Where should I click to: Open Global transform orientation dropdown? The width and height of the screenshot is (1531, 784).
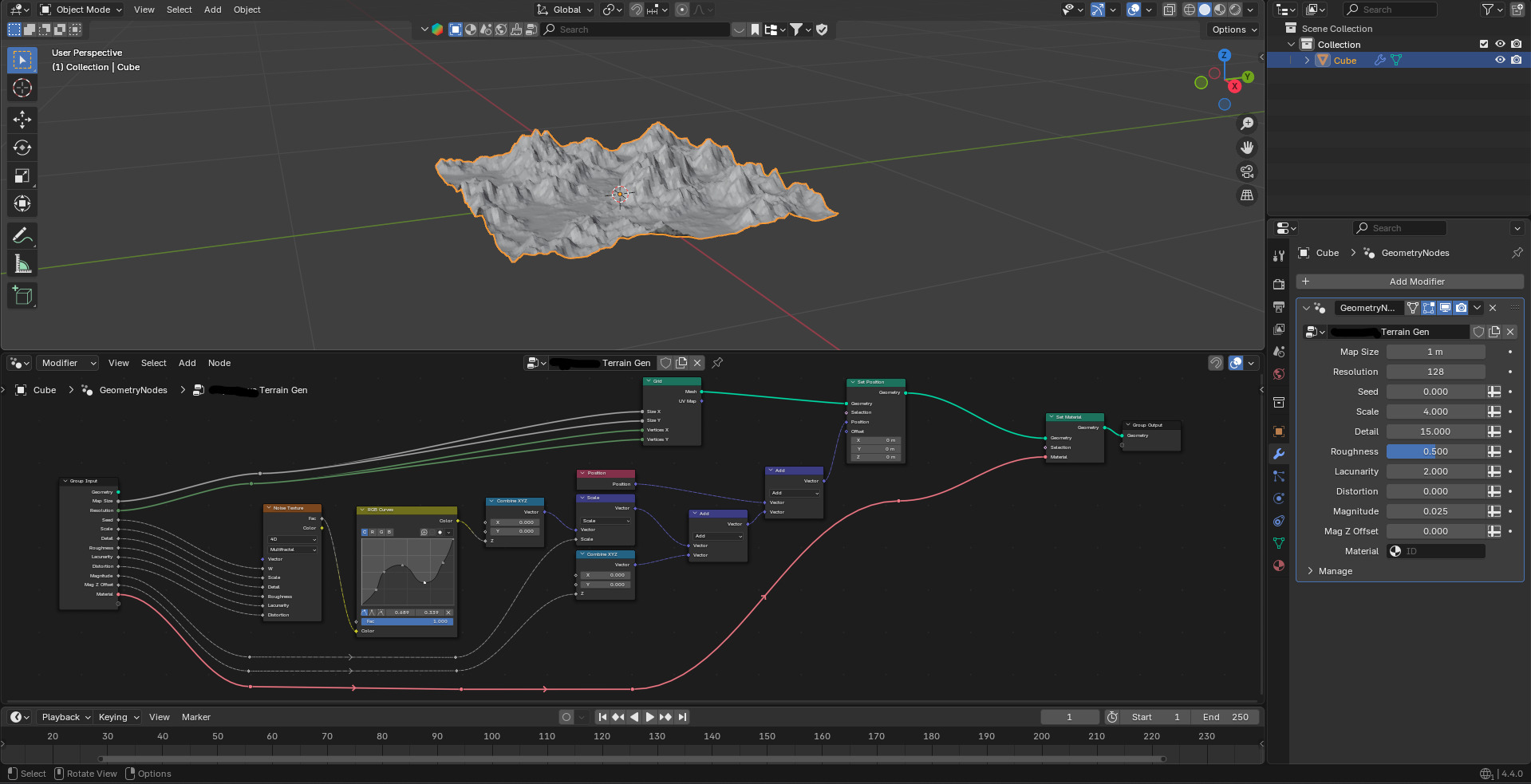tap(565, 10)
